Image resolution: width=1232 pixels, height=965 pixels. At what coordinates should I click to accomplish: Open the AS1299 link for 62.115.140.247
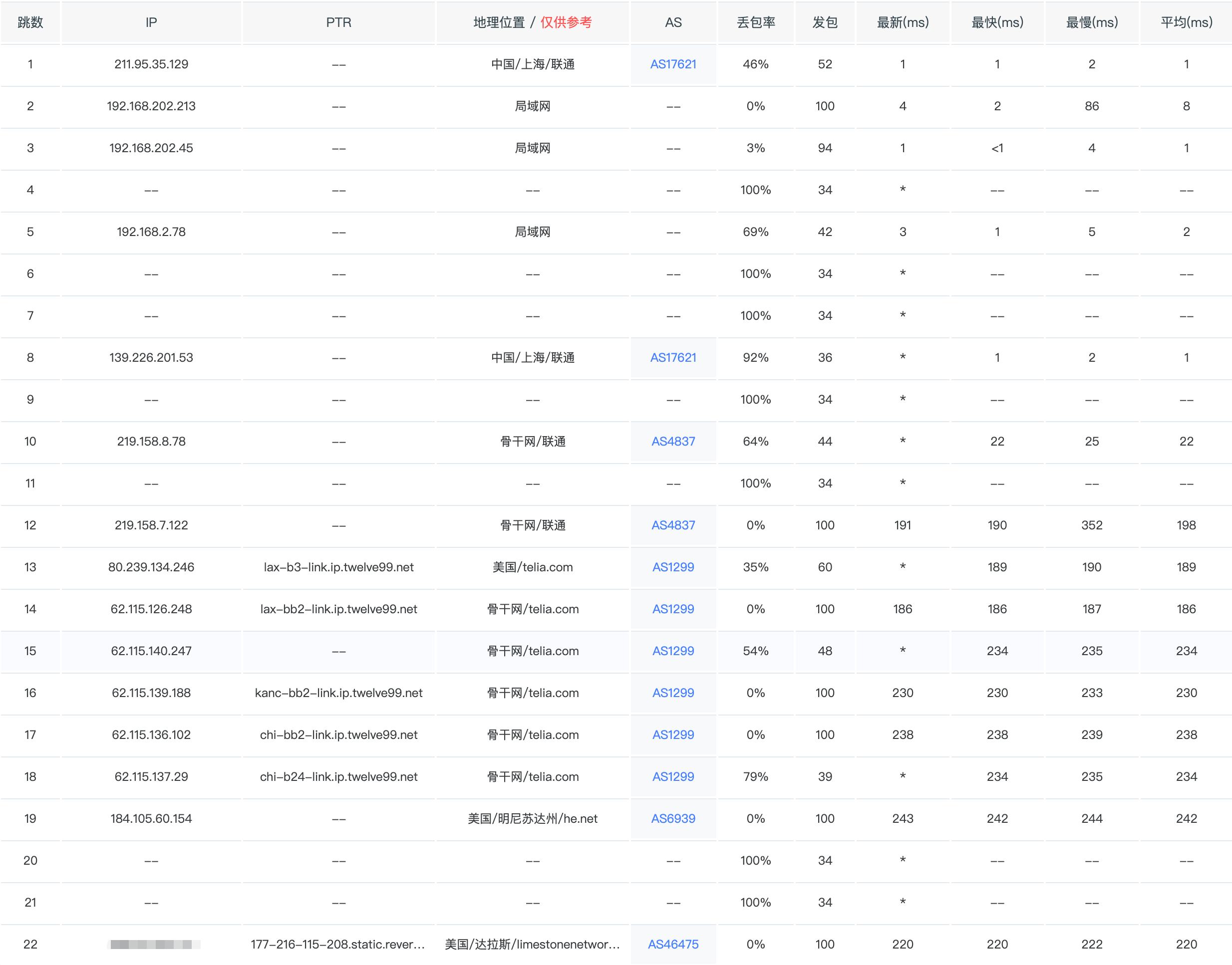coord(672,651)
